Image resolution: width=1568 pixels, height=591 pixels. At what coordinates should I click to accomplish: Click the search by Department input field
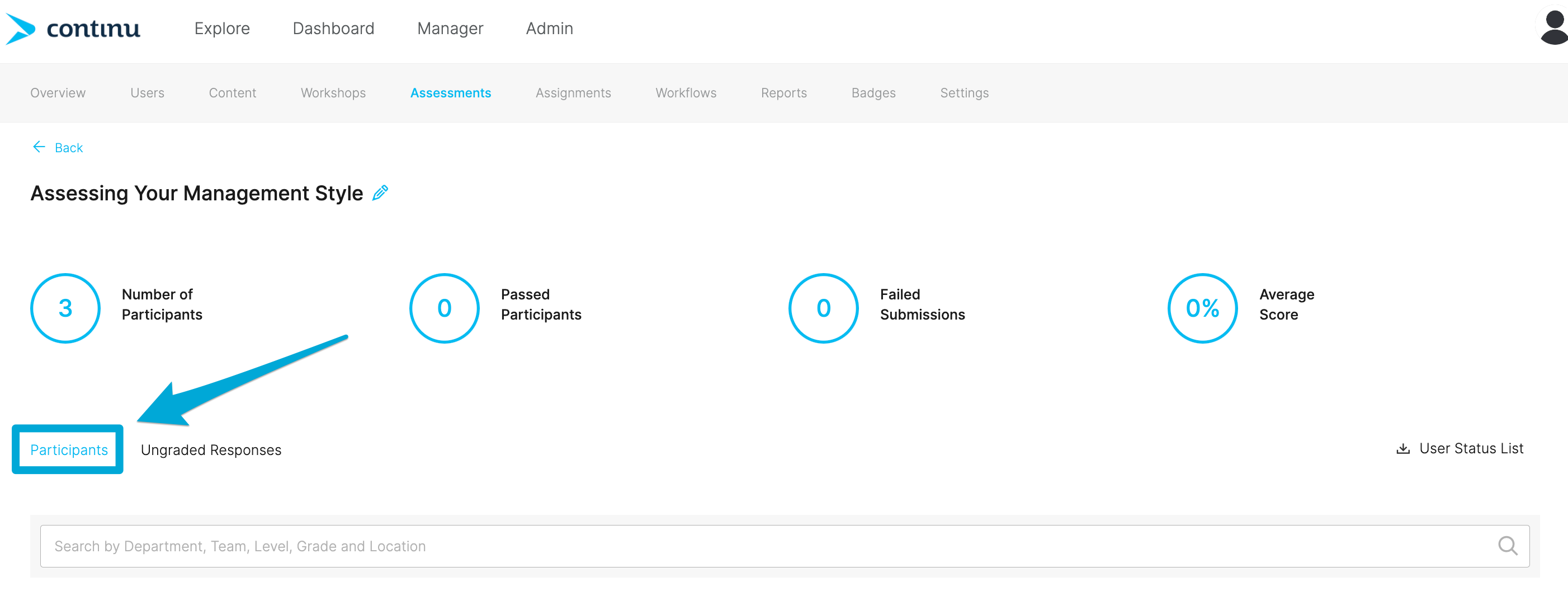(x=785, y=546)
